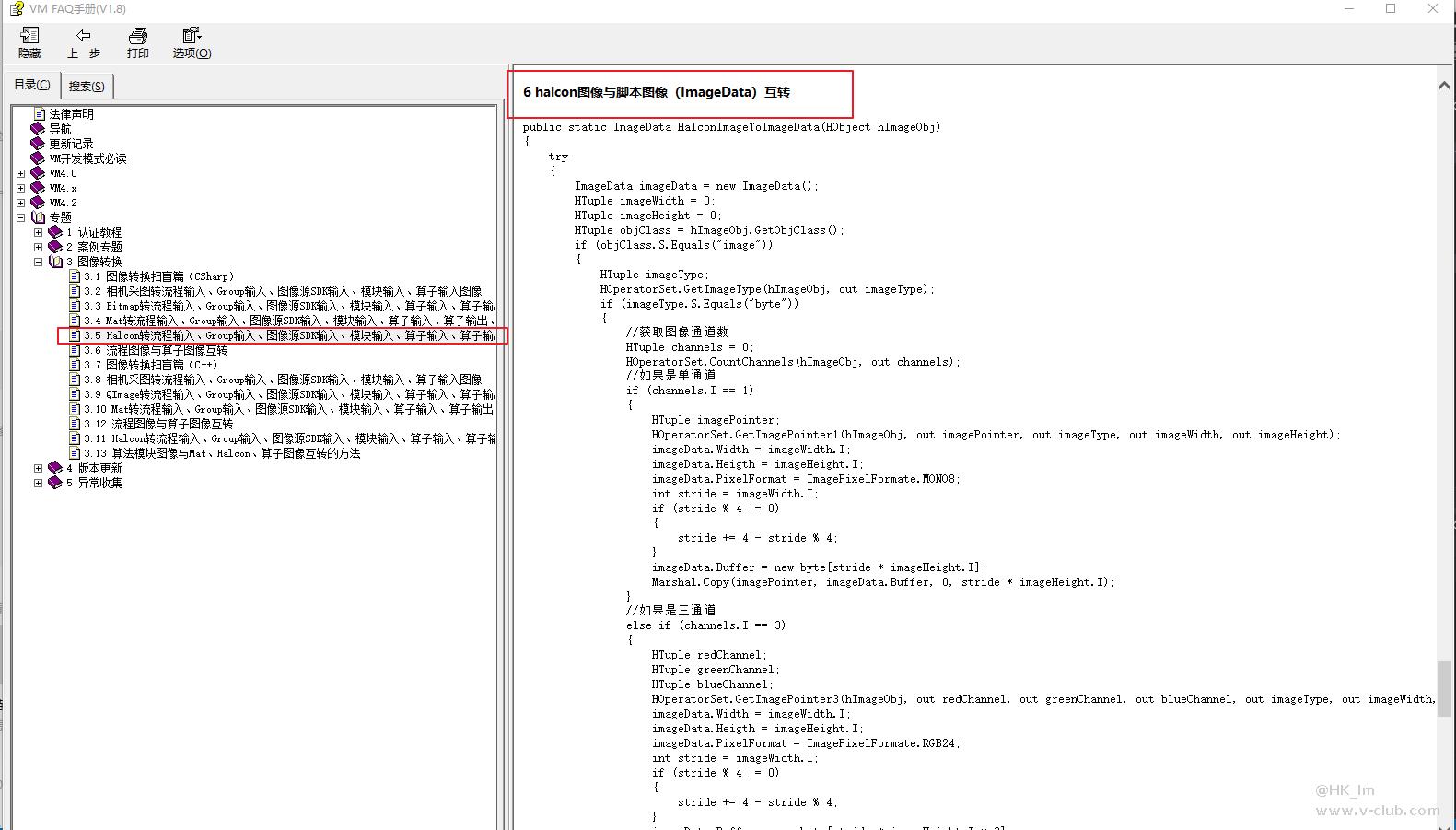Click the page icon beside 法律声明
This screenshot has height=830, width=1456.
(x=40, y=114)
